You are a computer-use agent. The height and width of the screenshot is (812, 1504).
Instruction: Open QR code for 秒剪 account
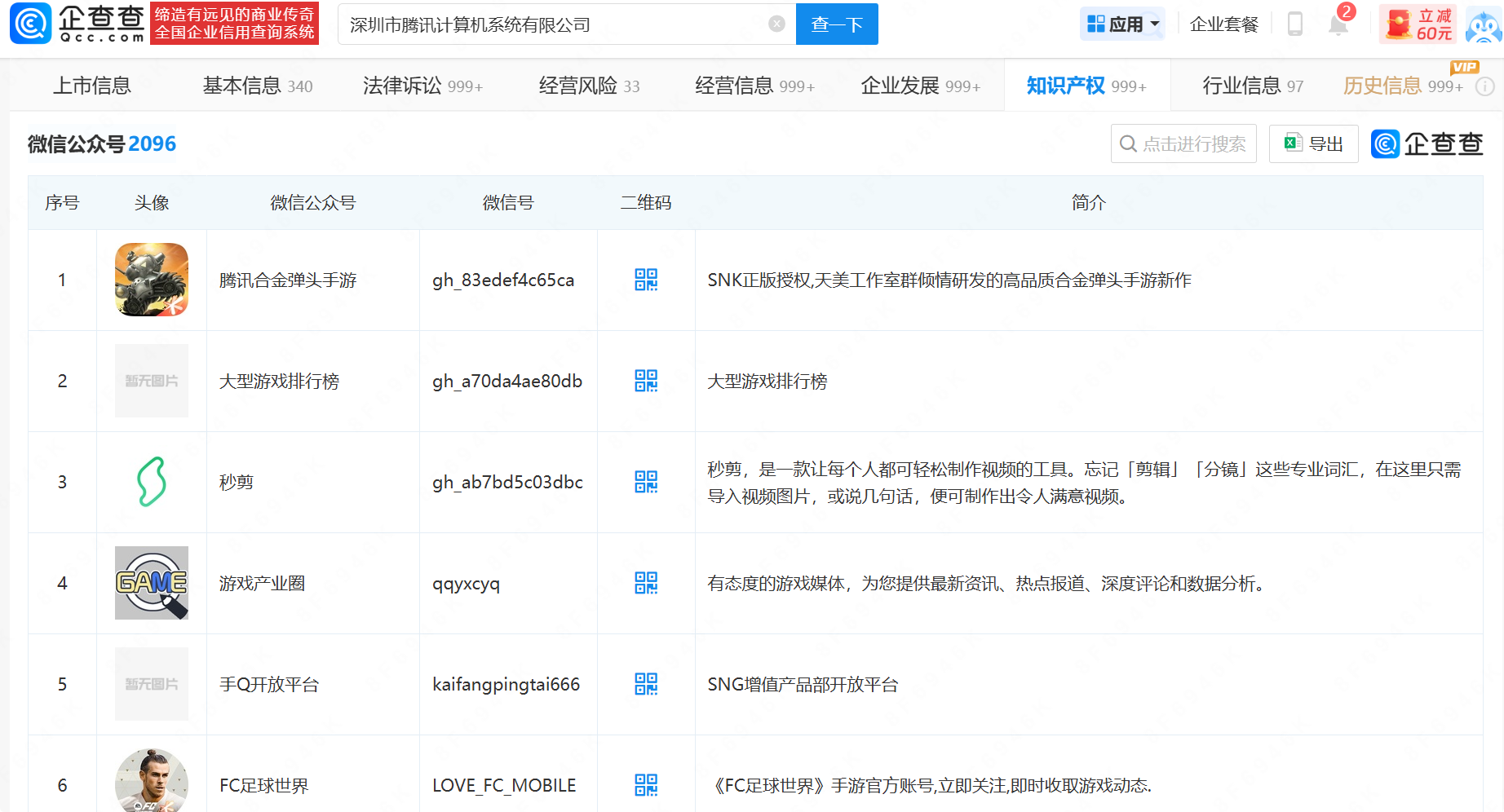coord(645,482)
